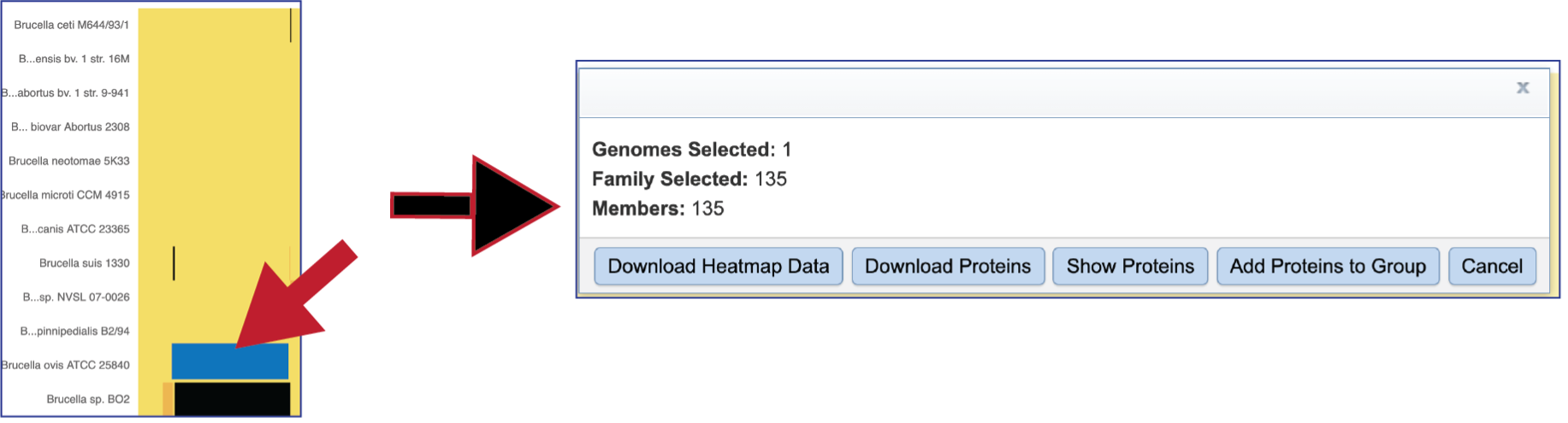The image size is (1568, 423).
Task: Select the Brucella neotomae 5K33 label
Action: 69,161
